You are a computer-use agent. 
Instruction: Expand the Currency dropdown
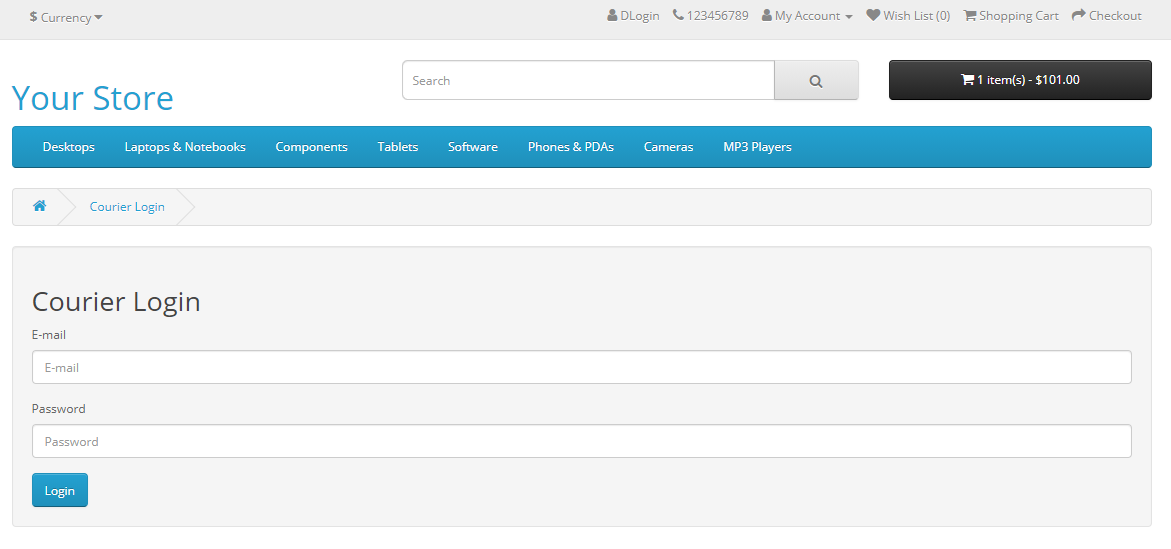66,17
